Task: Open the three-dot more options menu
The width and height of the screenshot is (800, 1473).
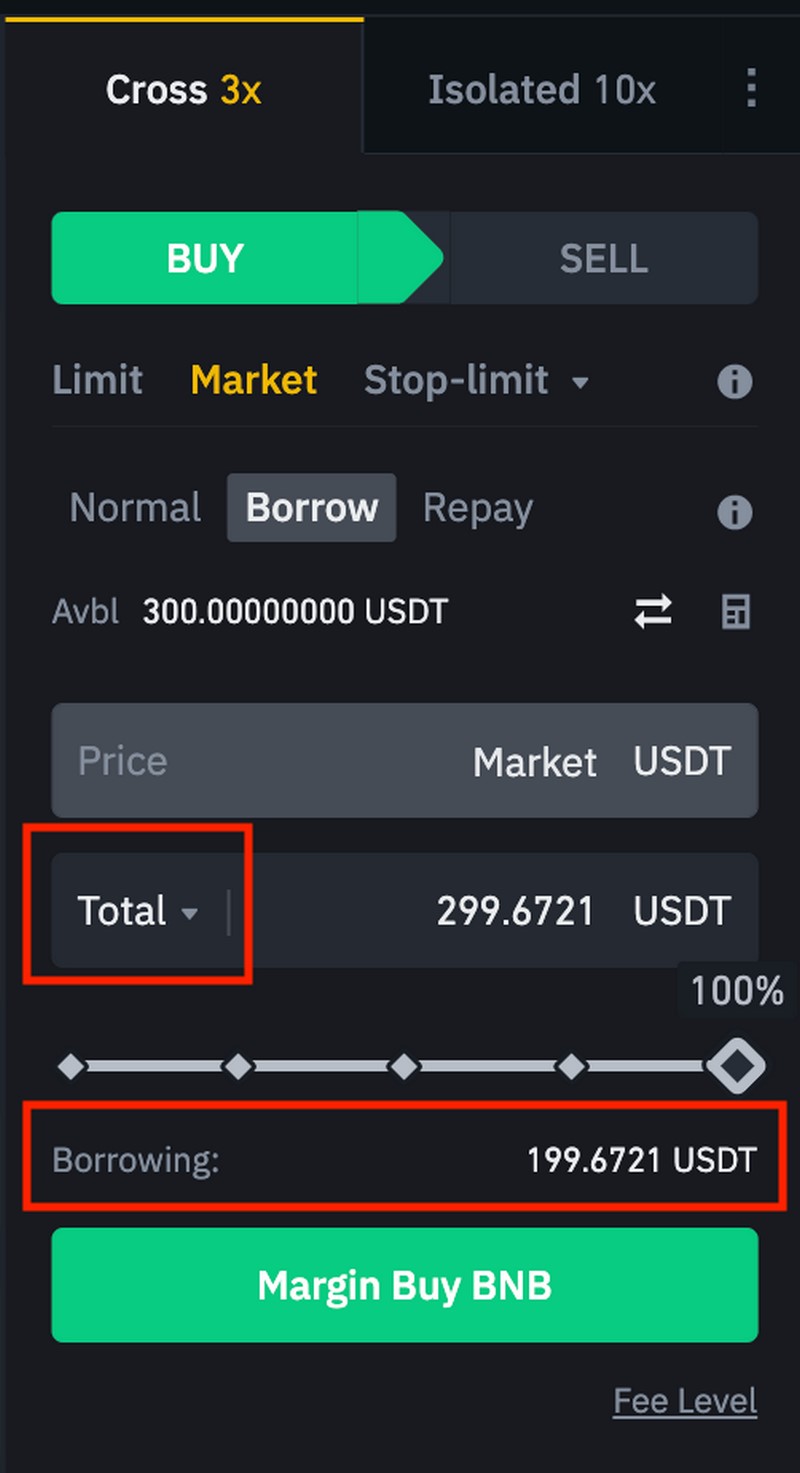Action: [751, 89]
